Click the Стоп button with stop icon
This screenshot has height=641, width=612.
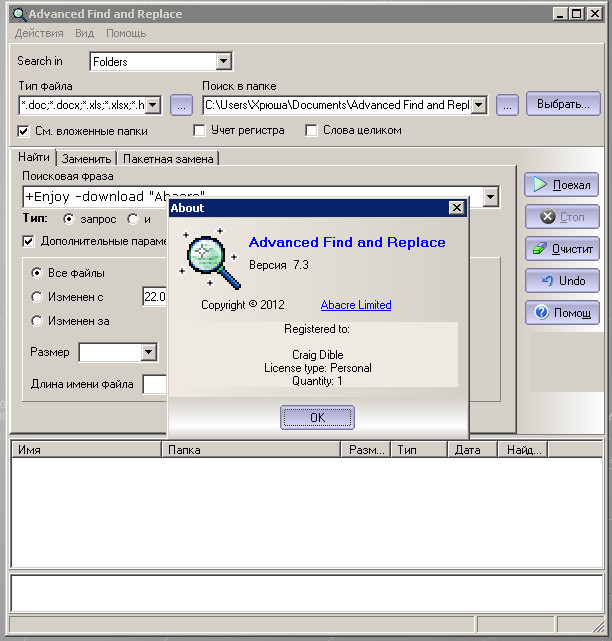[562, 217]
